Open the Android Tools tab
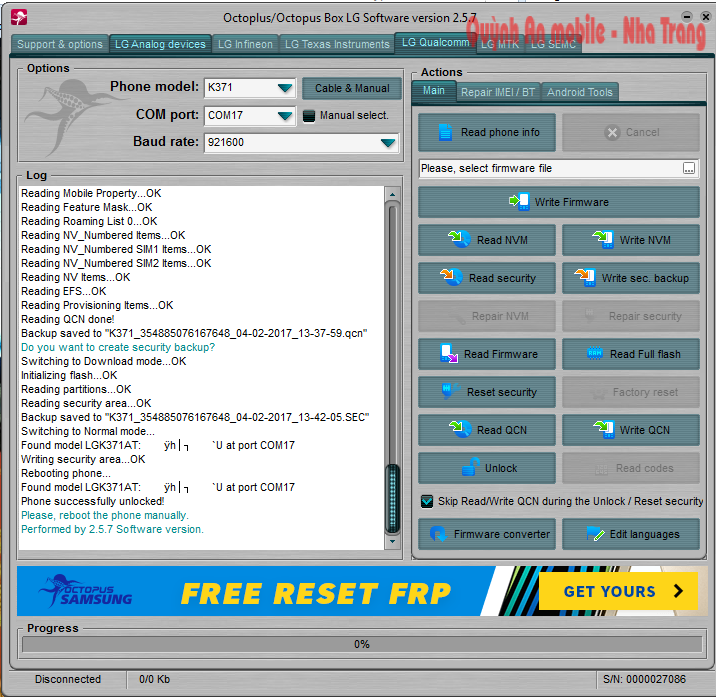The height and width of the screenshot is (697, 716). [x=579, y=92]
